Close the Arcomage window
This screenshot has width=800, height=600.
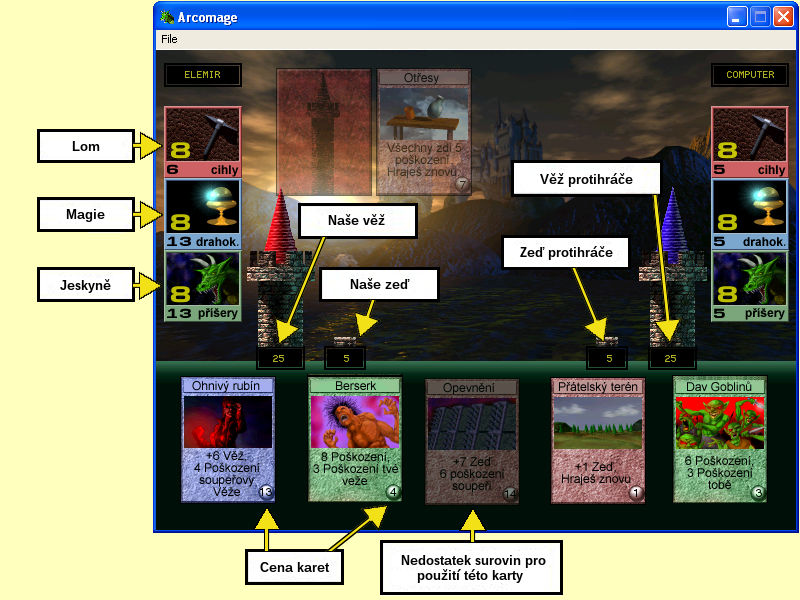coord(783,17)
